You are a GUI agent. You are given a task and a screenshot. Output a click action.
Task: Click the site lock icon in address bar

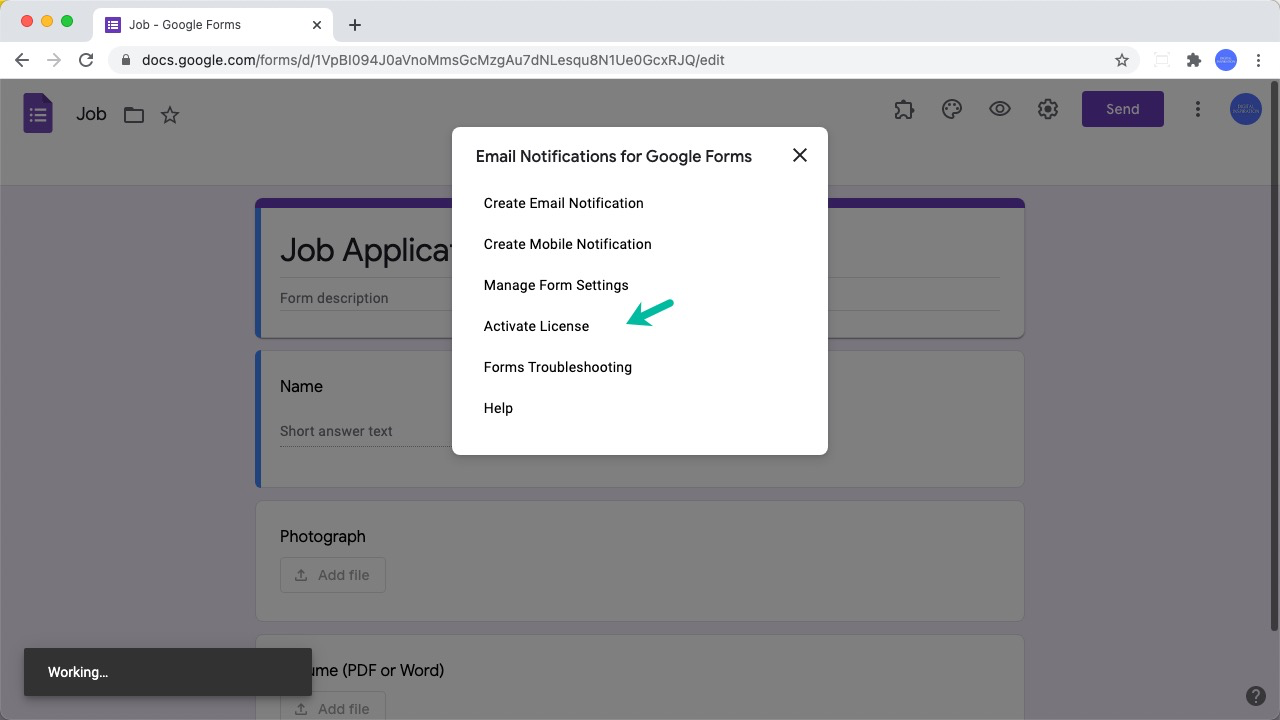[126, 60]
